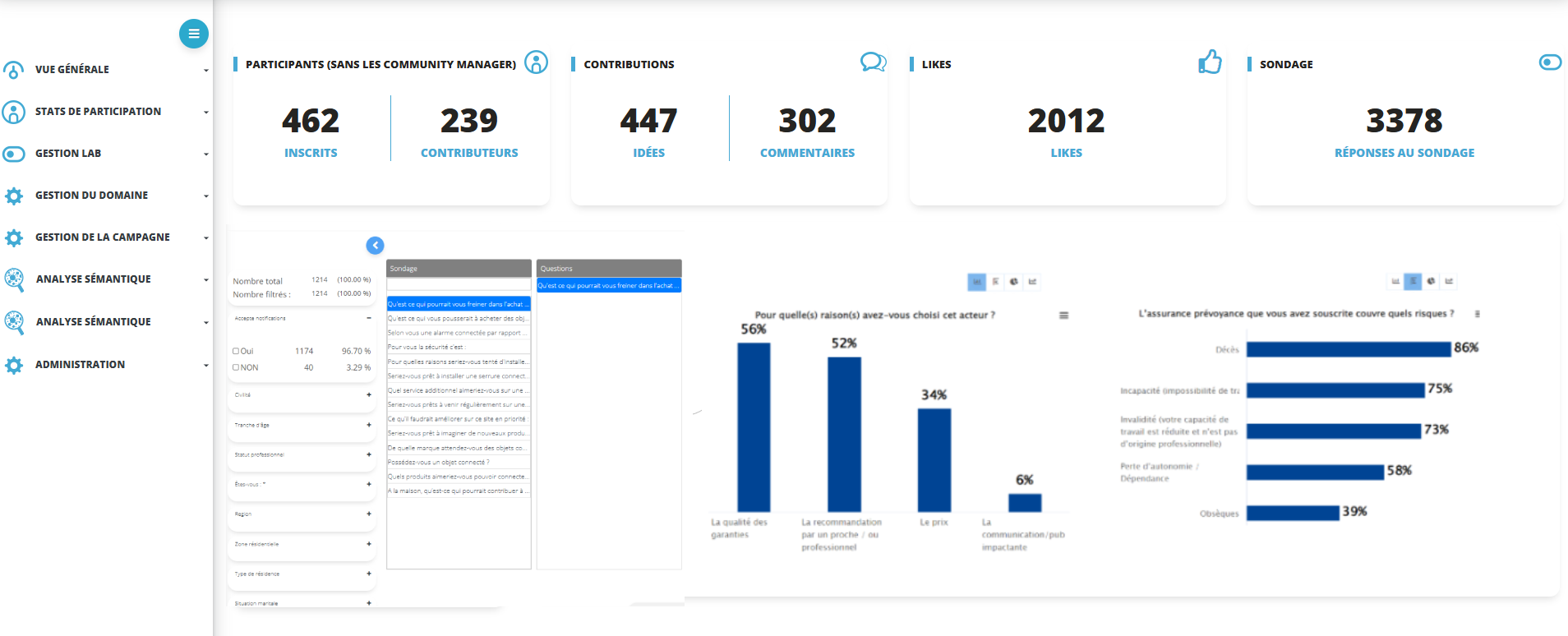Open the 'Stats de participation' sidebar menu
The width and height of the screenshot is (1568, 636).
99,112
